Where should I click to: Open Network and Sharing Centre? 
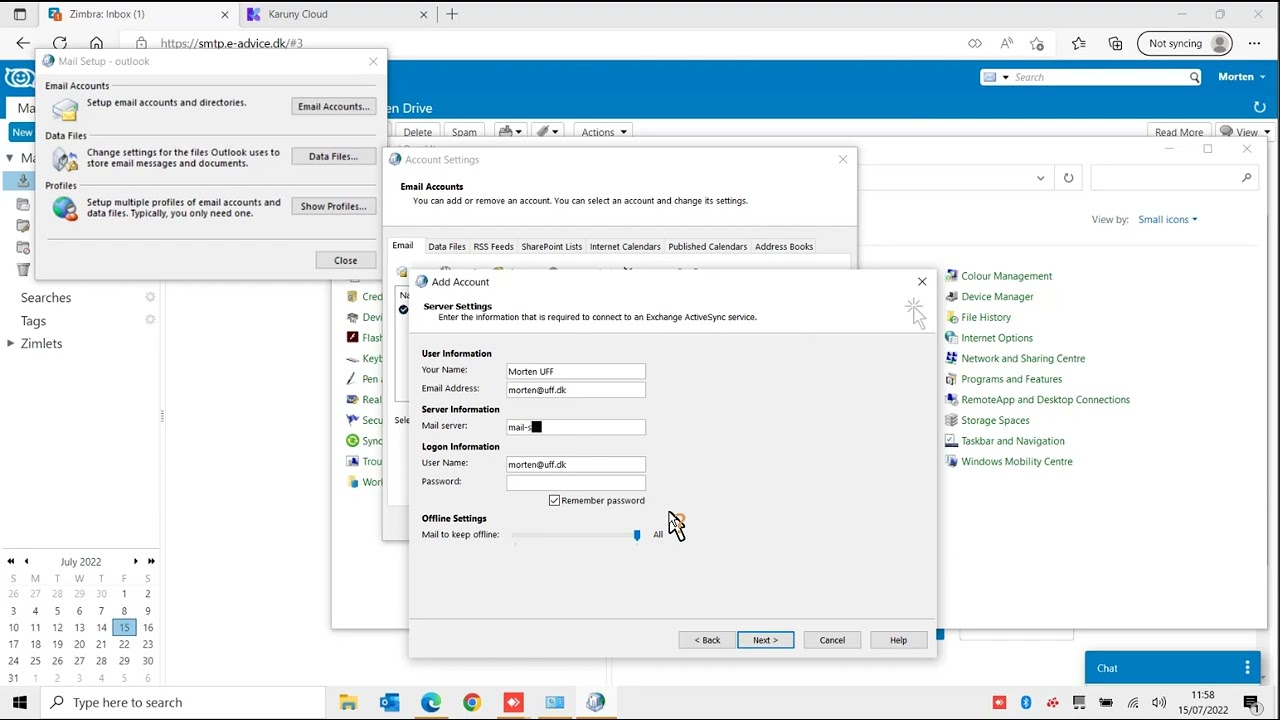coord(1023,358)
